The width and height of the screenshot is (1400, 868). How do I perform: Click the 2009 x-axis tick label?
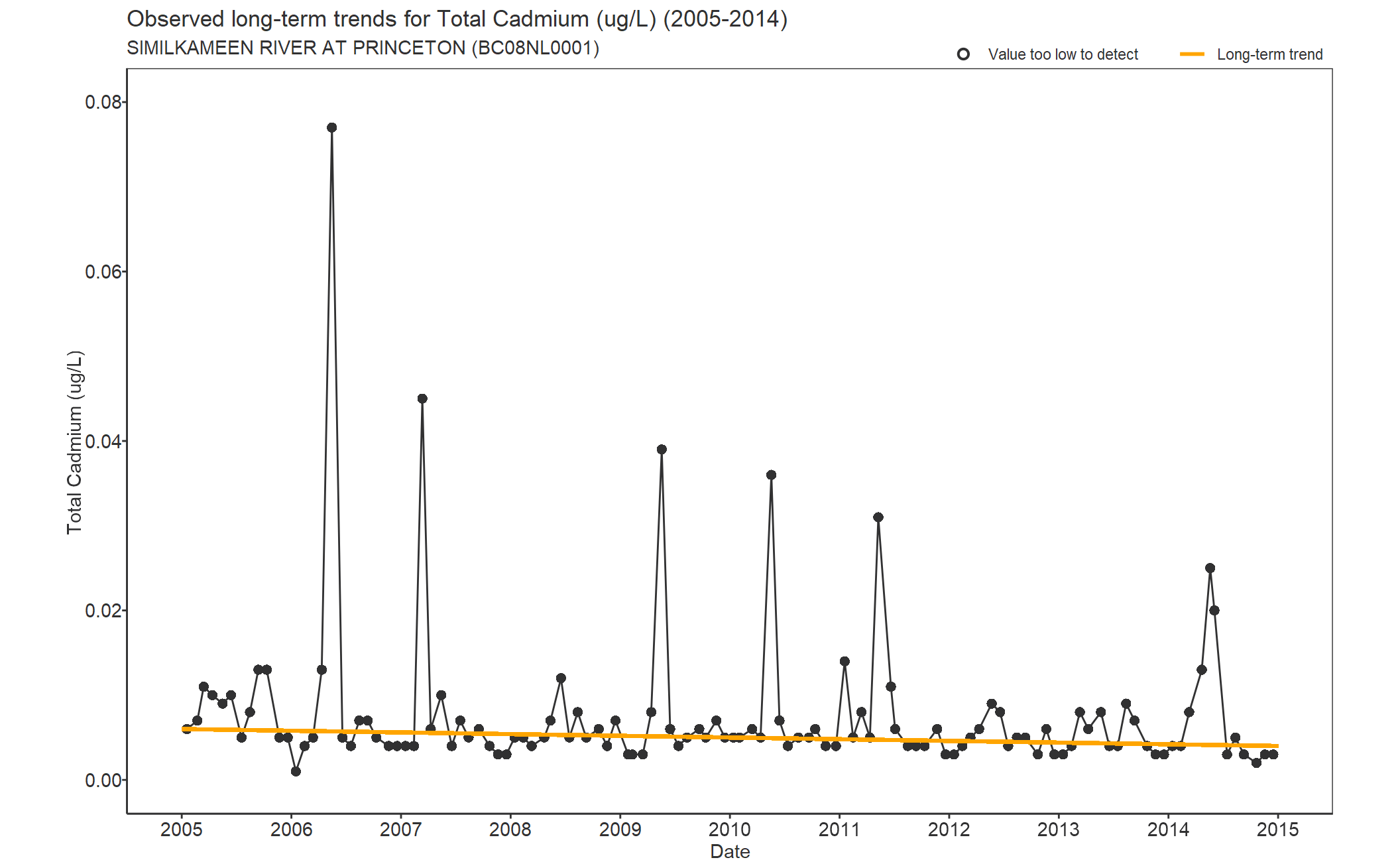pyautogui.click(x=620, y=830)
